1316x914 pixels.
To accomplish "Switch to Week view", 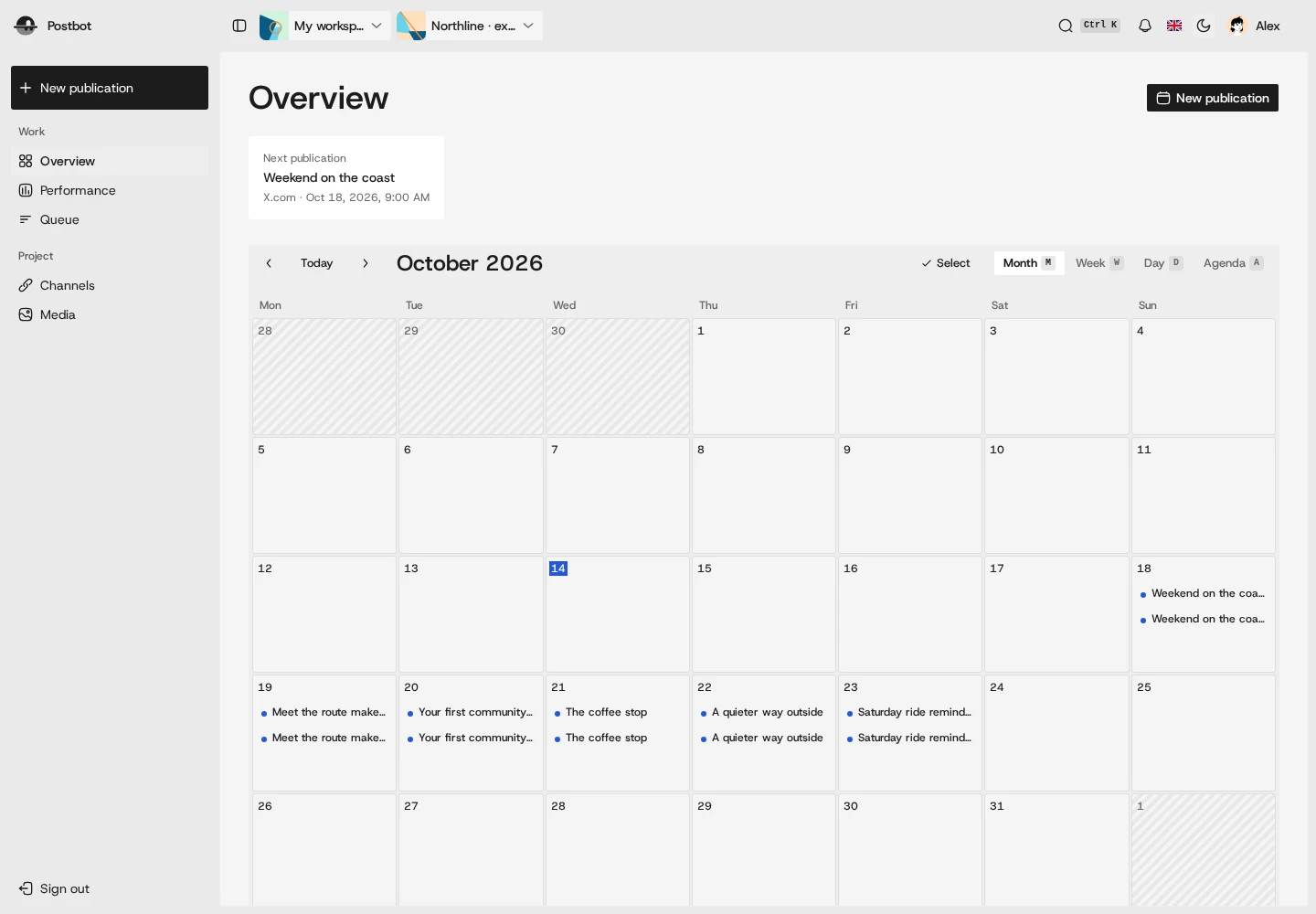I will point(1099,263).
